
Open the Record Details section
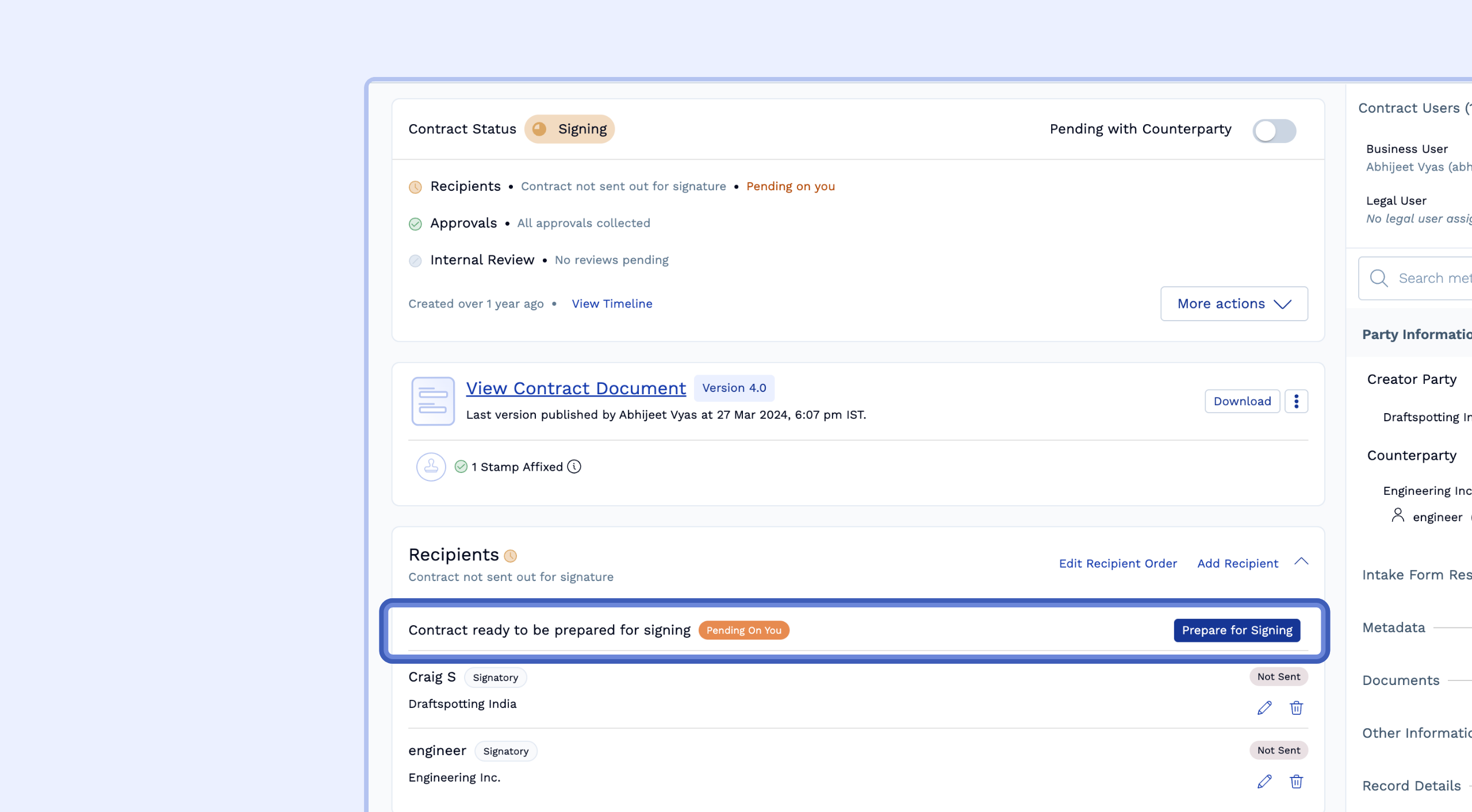click(1411, 786)
